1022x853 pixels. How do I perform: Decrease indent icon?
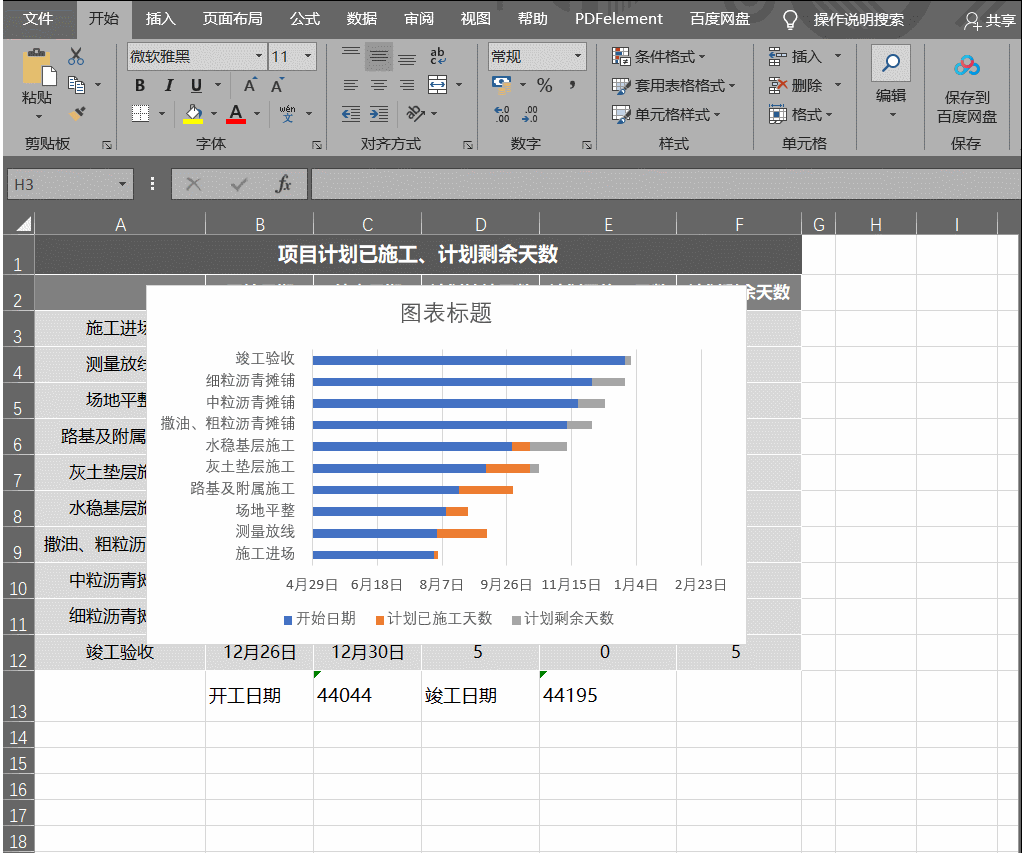point(351,114)
